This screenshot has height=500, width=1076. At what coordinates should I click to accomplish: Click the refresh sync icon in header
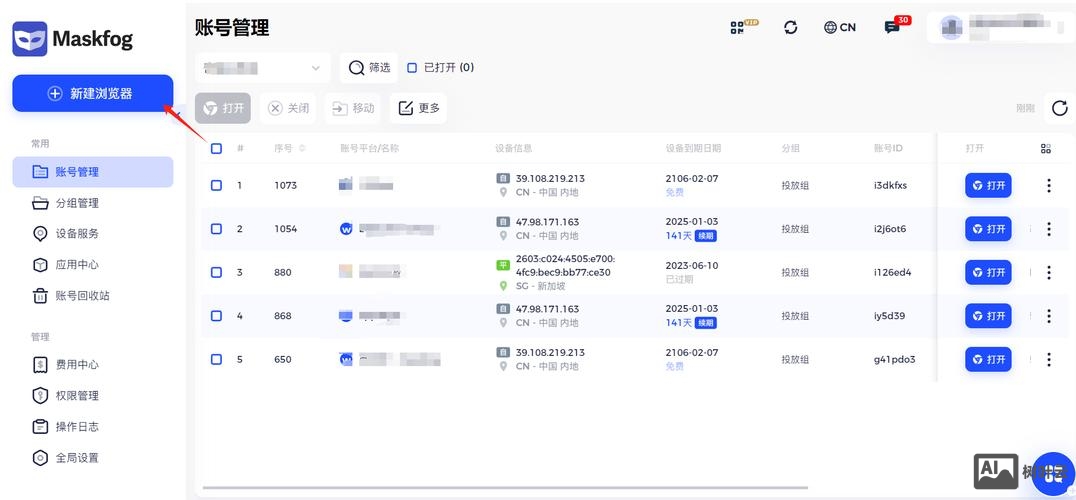coord(791,27)
